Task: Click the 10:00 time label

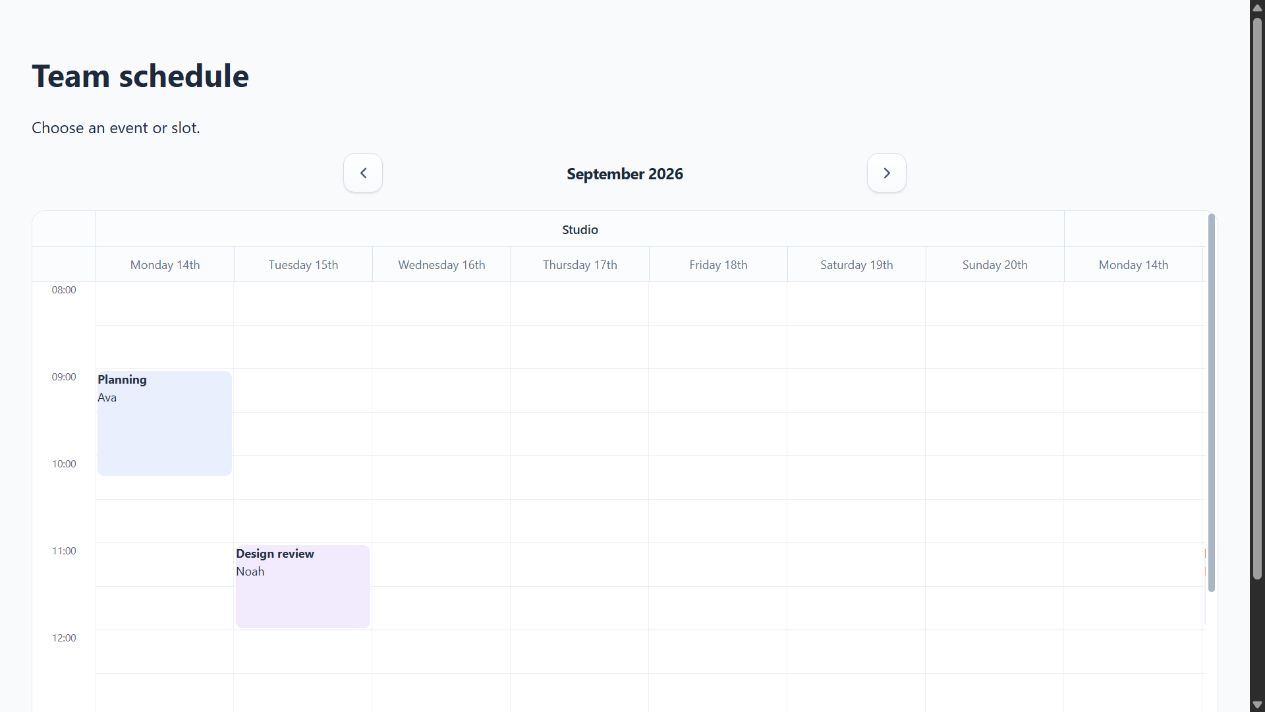Action: click(64, 464)
